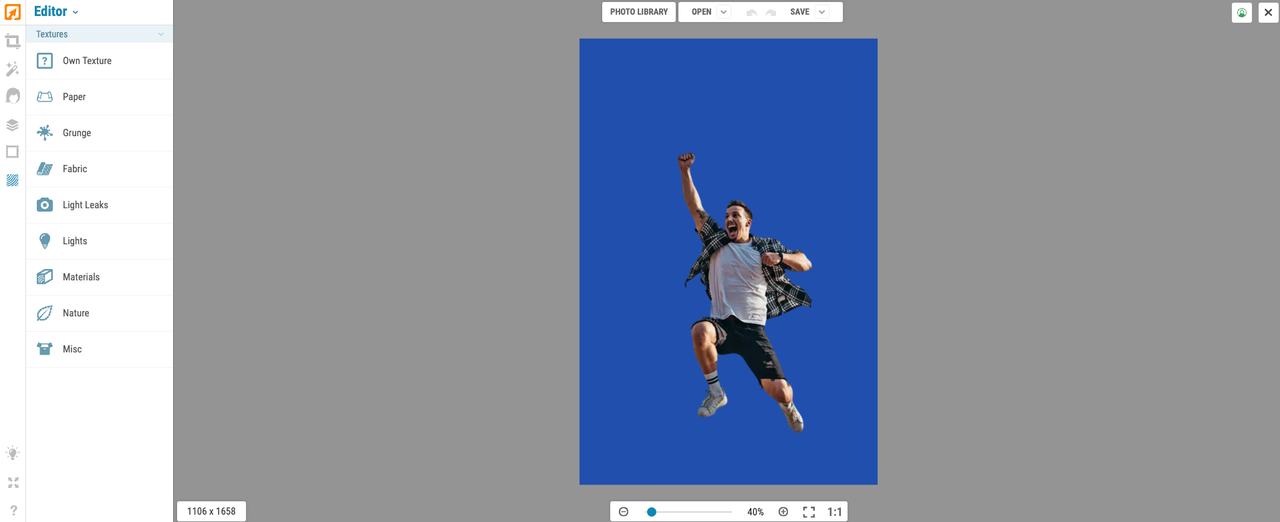
Task: Open the Frames panel icon
Action: pyautogui.click(x=12, y=152)
